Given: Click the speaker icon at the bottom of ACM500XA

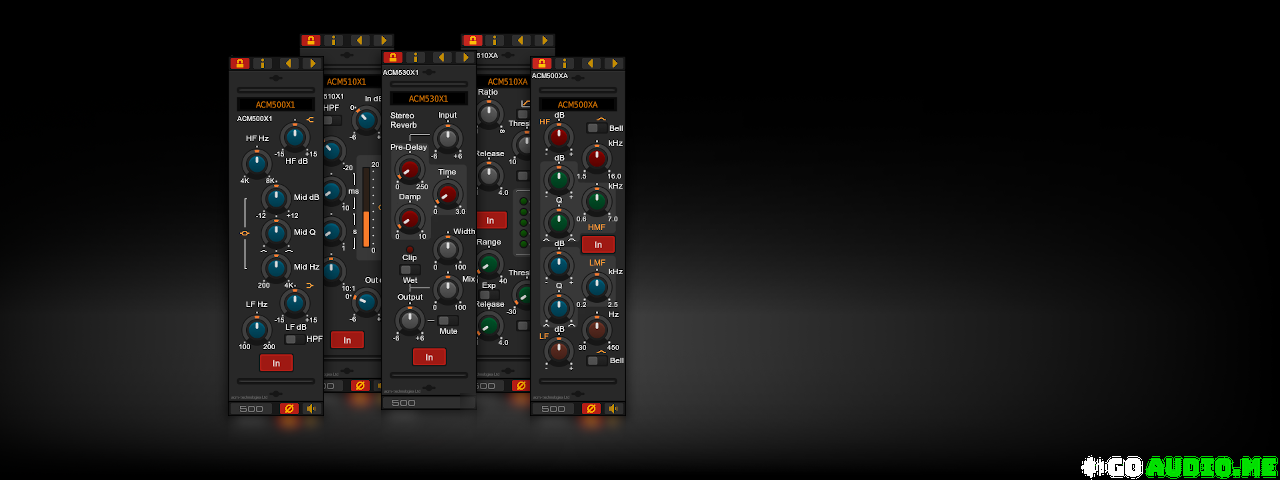Looking at the screenshot, I should 614,408.
